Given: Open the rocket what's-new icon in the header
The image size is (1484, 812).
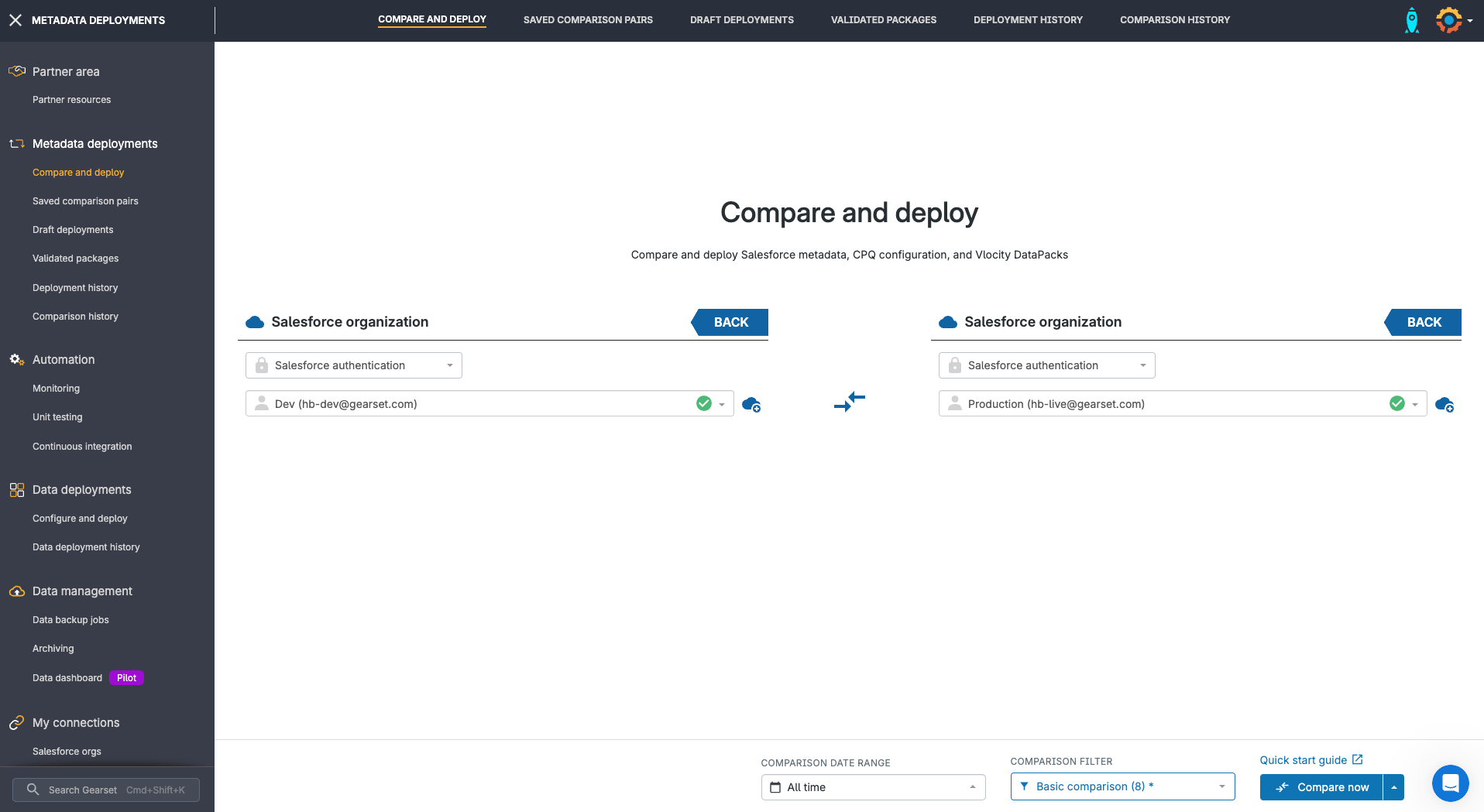Looking at the screenshot, I should coord(1411,20).
